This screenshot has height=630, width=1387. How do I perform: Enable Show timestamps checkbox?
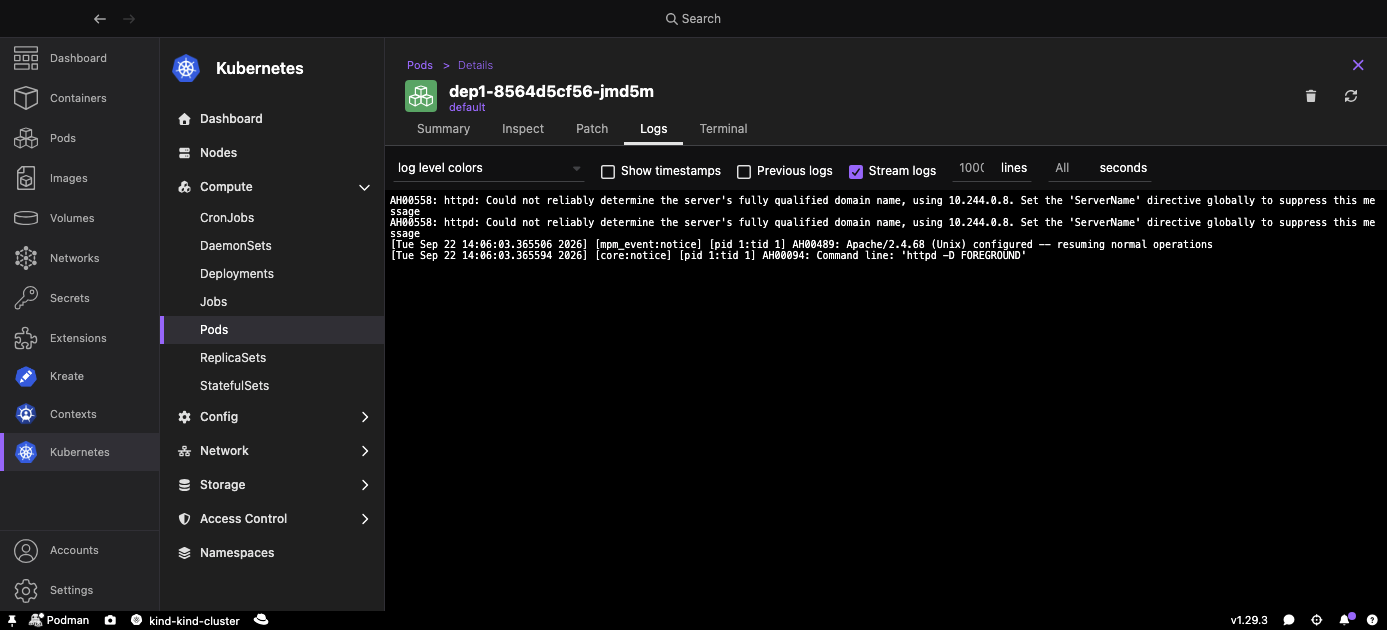pos(607,171)
